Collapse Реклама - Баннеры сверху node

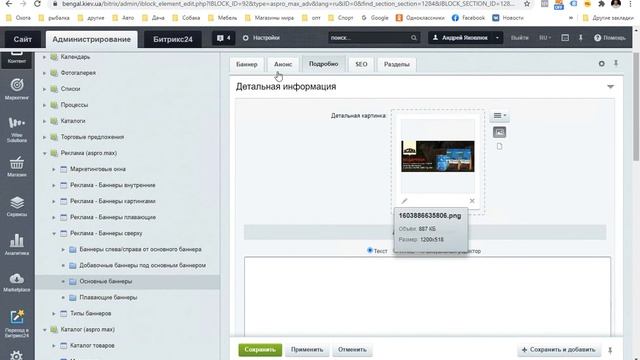(x=54, y=233)
